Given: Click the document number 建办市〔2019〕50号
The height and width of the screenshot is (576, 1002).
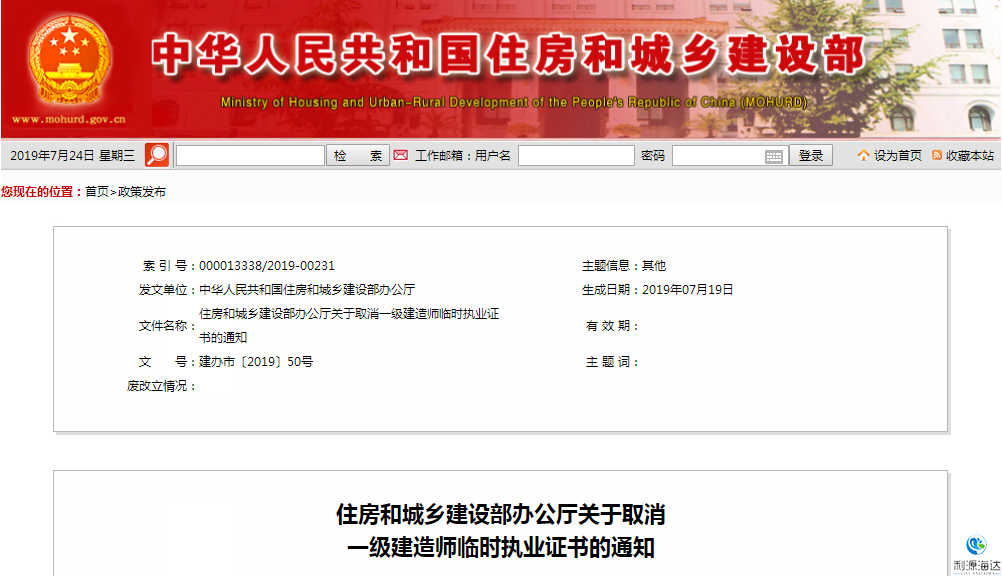Looking at the screenshot, I should [x=256, y=362].
